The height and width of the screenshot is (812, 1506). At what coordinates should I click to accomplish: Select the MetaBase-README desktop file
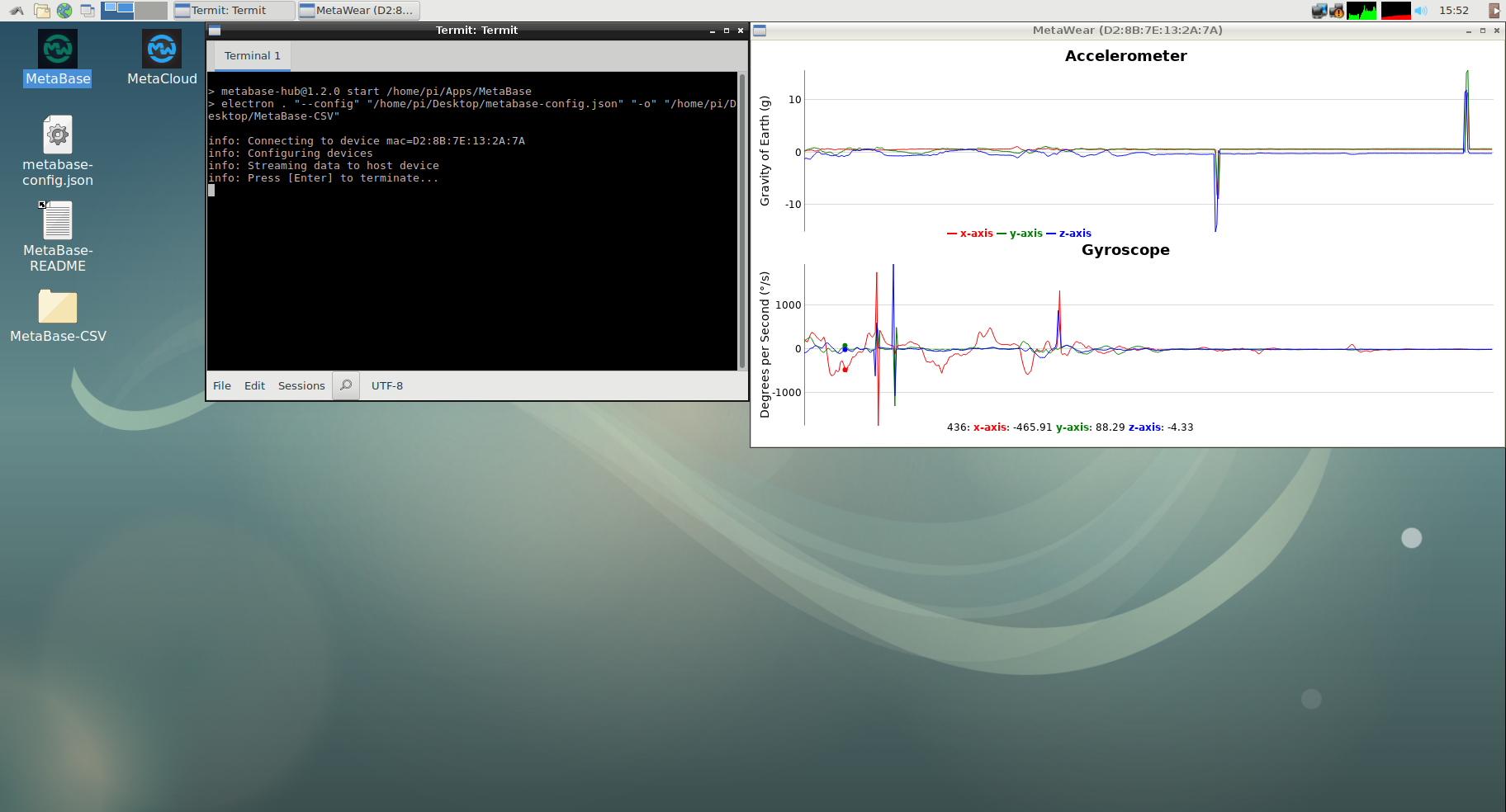coord(58,237)
